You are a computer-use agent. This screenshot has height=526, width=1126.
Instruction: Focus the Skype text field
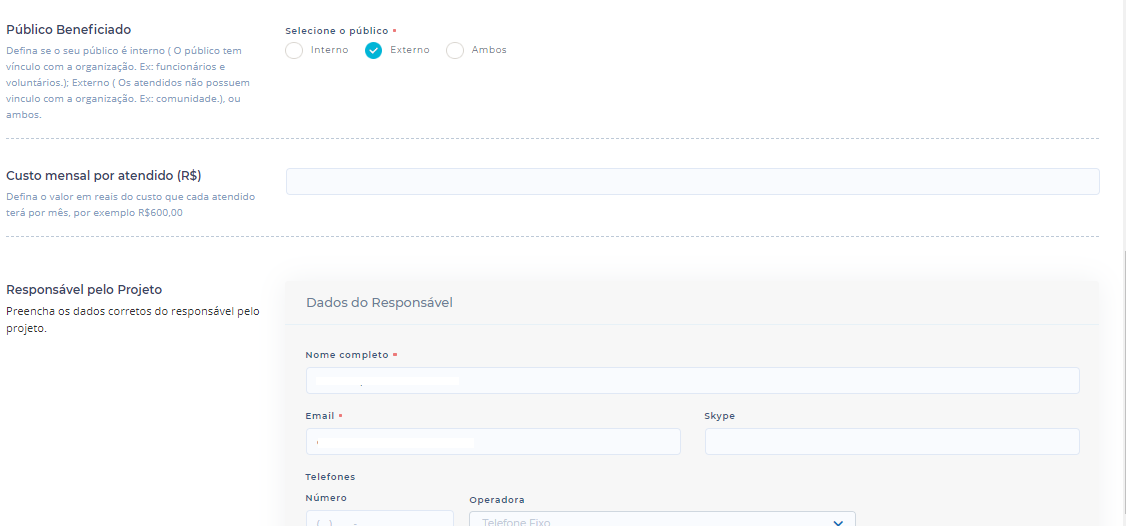tap(892, 441)
